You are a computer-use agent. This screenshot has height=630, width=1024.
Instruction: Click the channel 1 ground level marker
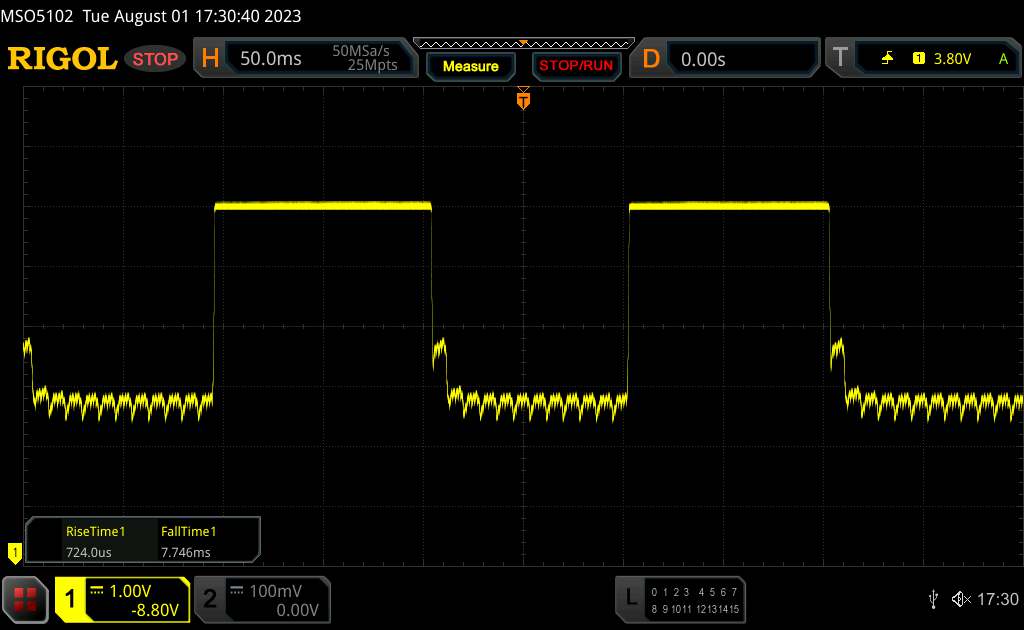(14, 551)
